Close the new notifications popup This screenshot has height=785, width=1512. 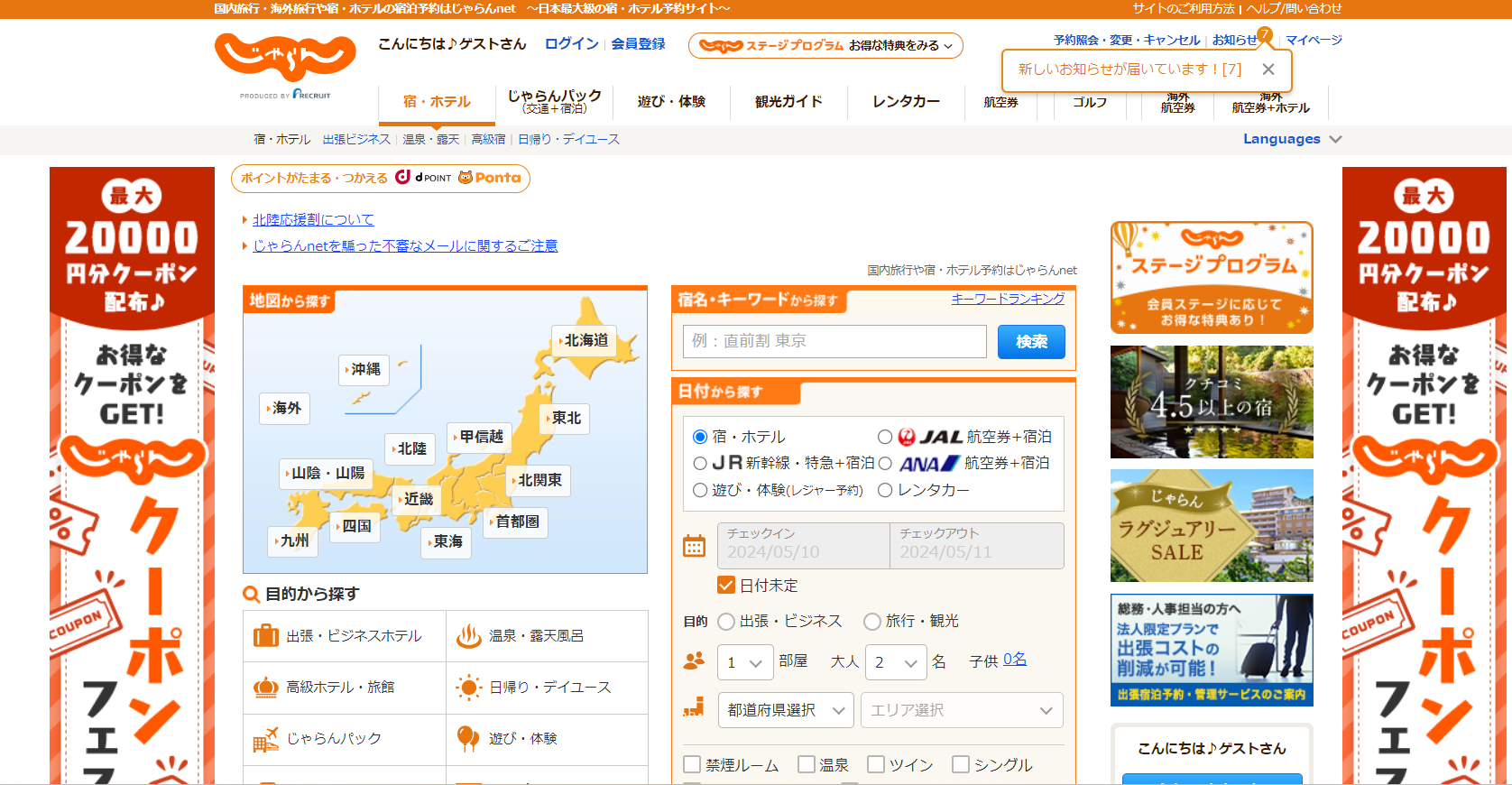coord(1268,69)
